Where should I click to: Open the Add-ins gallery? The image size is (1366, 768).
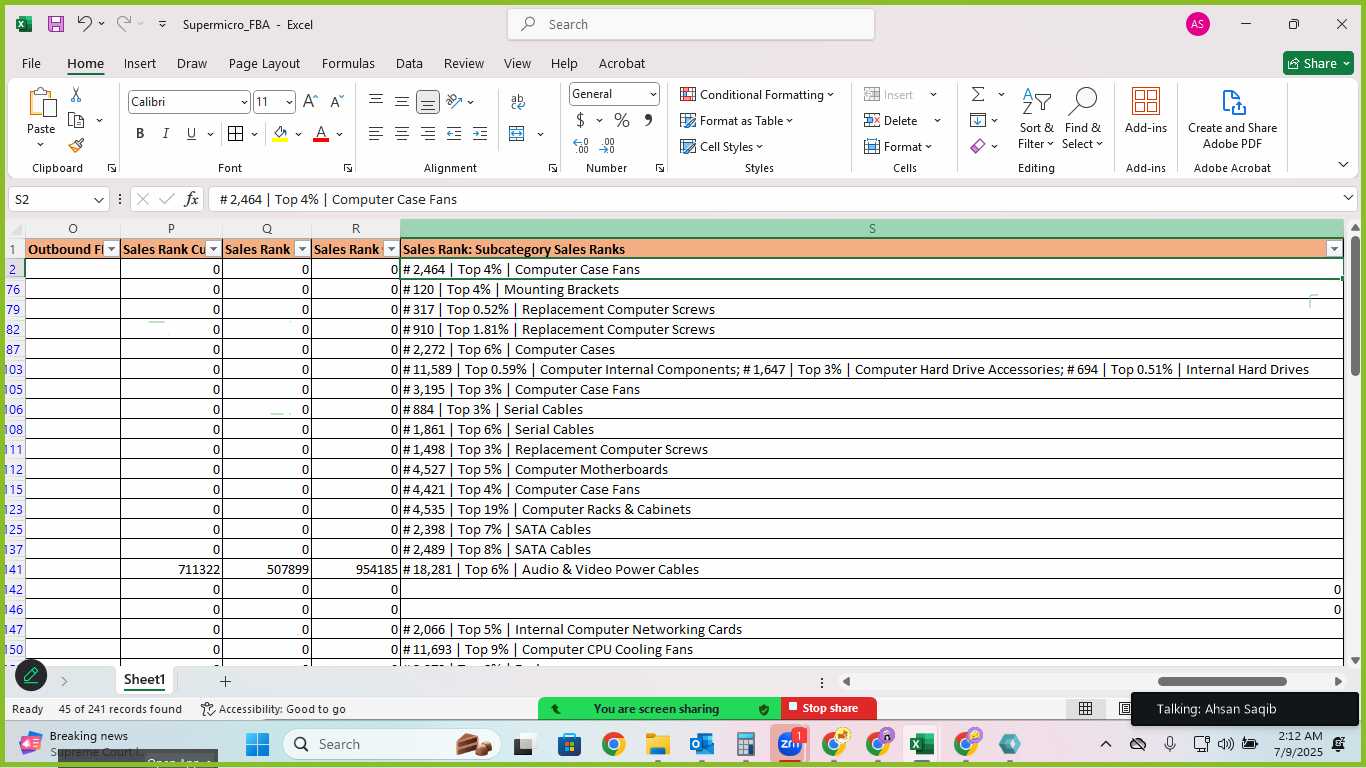(1146, 111)
